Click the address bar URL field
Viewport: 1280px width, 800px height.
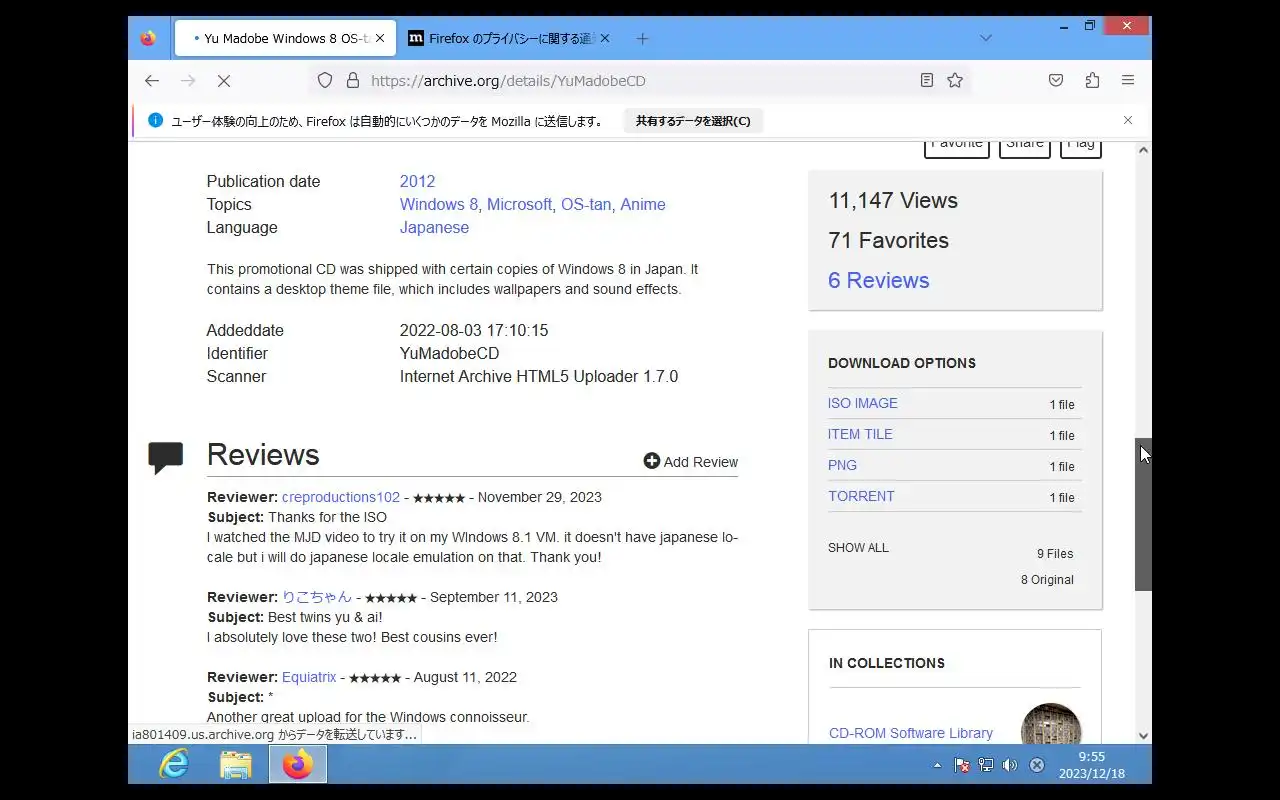pyautogui.click(x=640, y=80)
